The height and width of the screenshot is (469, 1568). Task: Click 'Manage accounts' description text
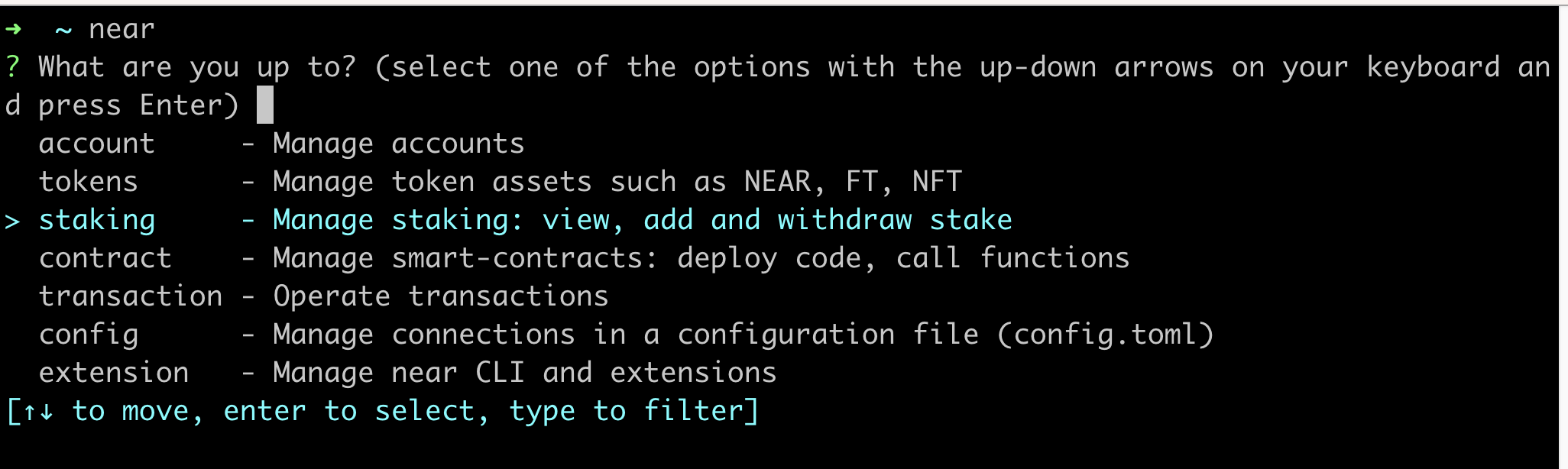click(x=399, y=144)
